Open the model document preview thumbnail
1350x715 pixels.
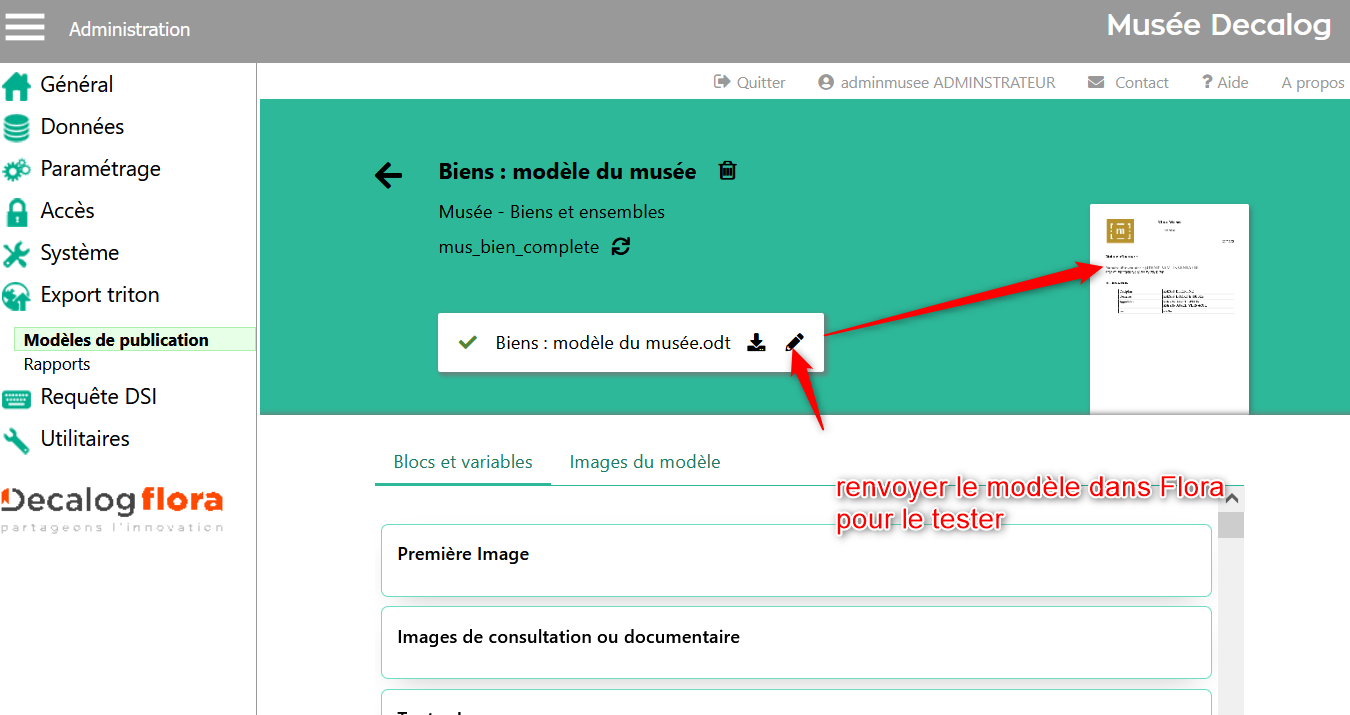pos(1169,309)
